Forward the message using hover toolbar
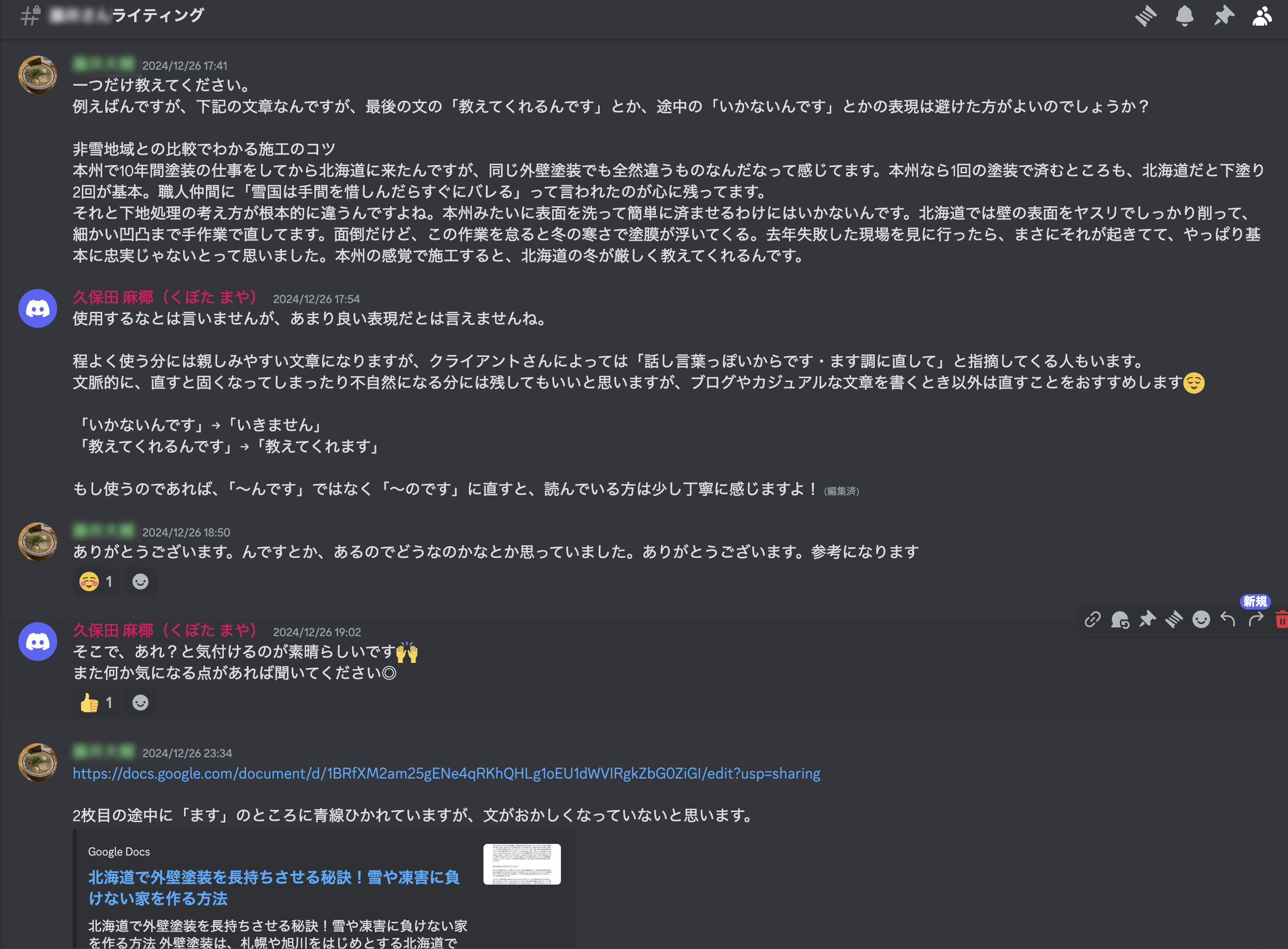This screenshot has width=1288, height=949. click(1256, 619)
